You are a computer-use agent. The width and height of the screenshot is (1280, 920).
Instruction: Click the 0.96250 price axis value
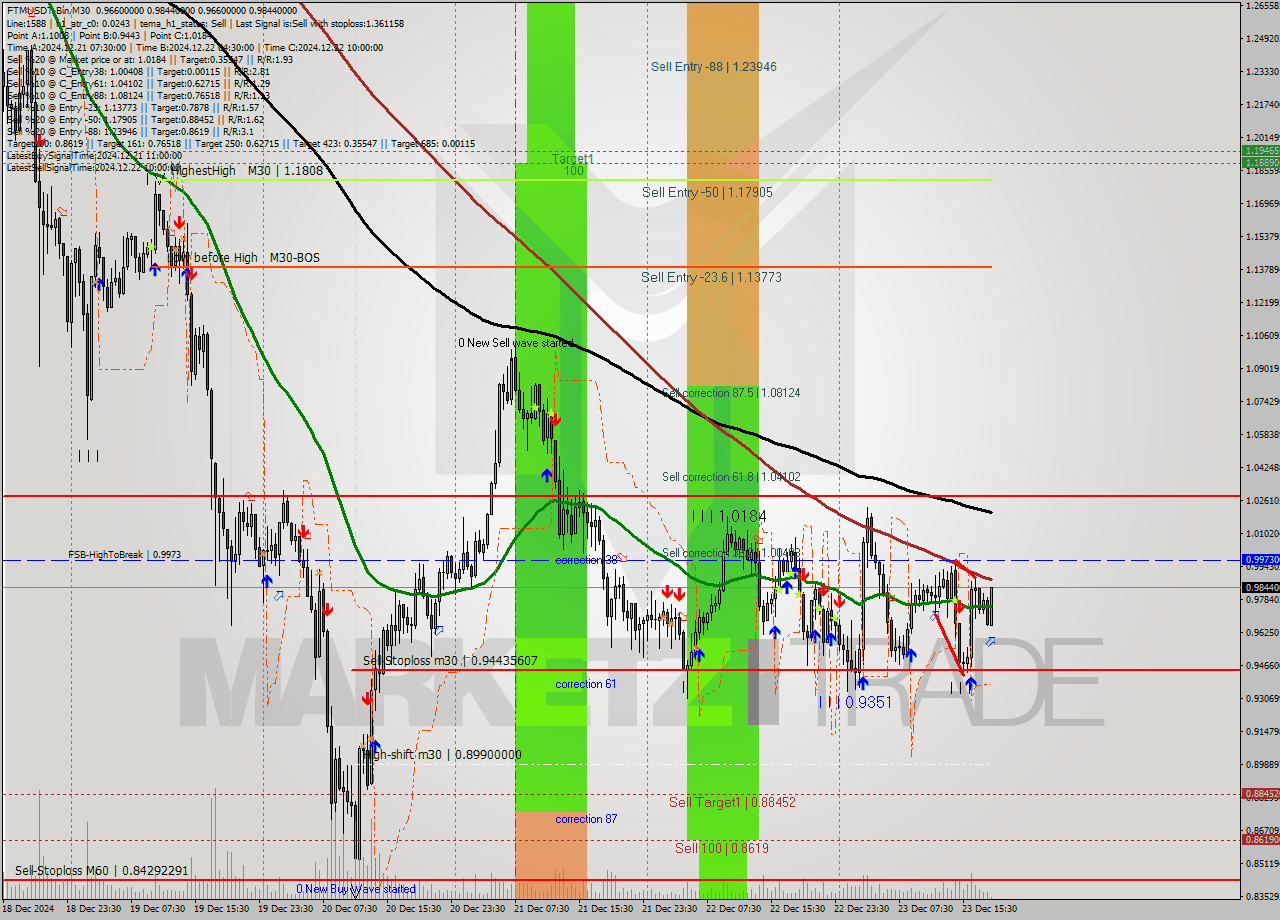(x=1262, y=632)
